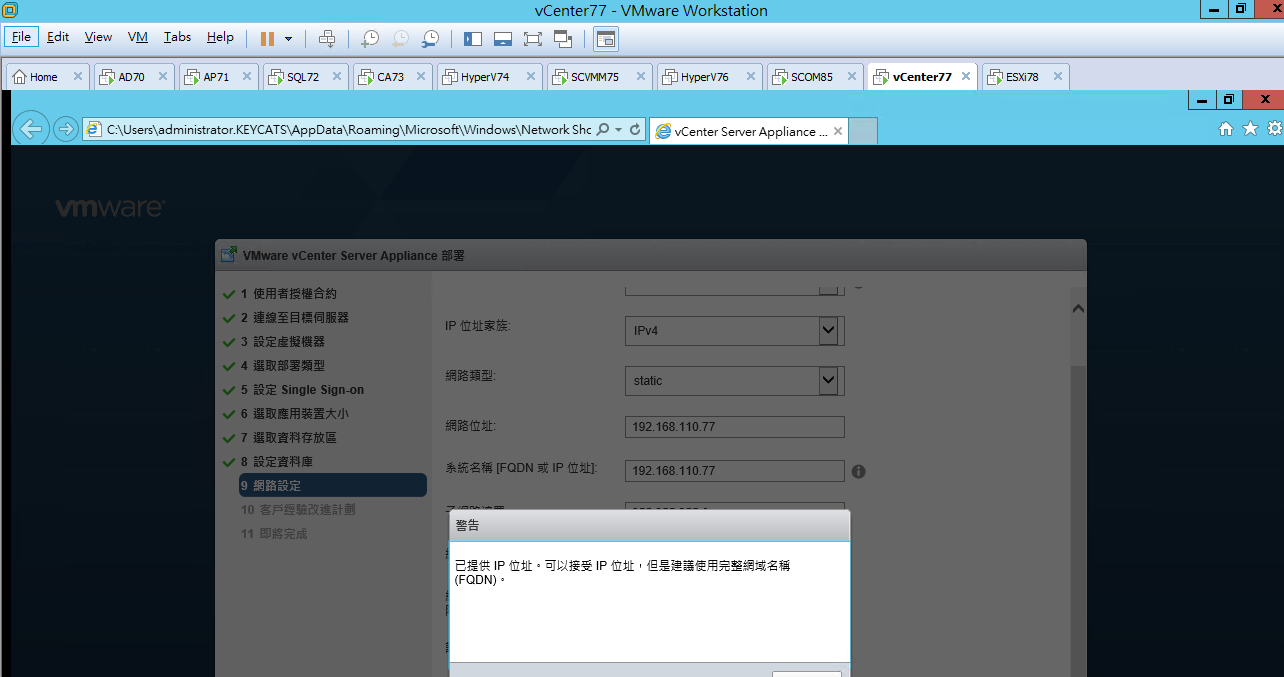1284x677 pixels.
Task: Open the power options dropdown arrow
Action: [289, 38]
